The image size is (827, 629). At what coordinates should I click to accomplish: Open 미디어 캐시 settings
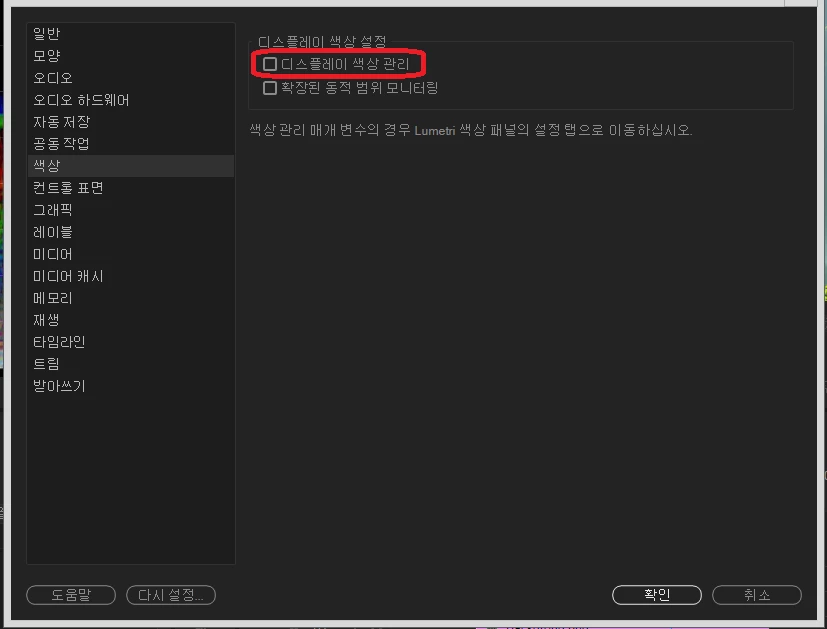(131, 276)
